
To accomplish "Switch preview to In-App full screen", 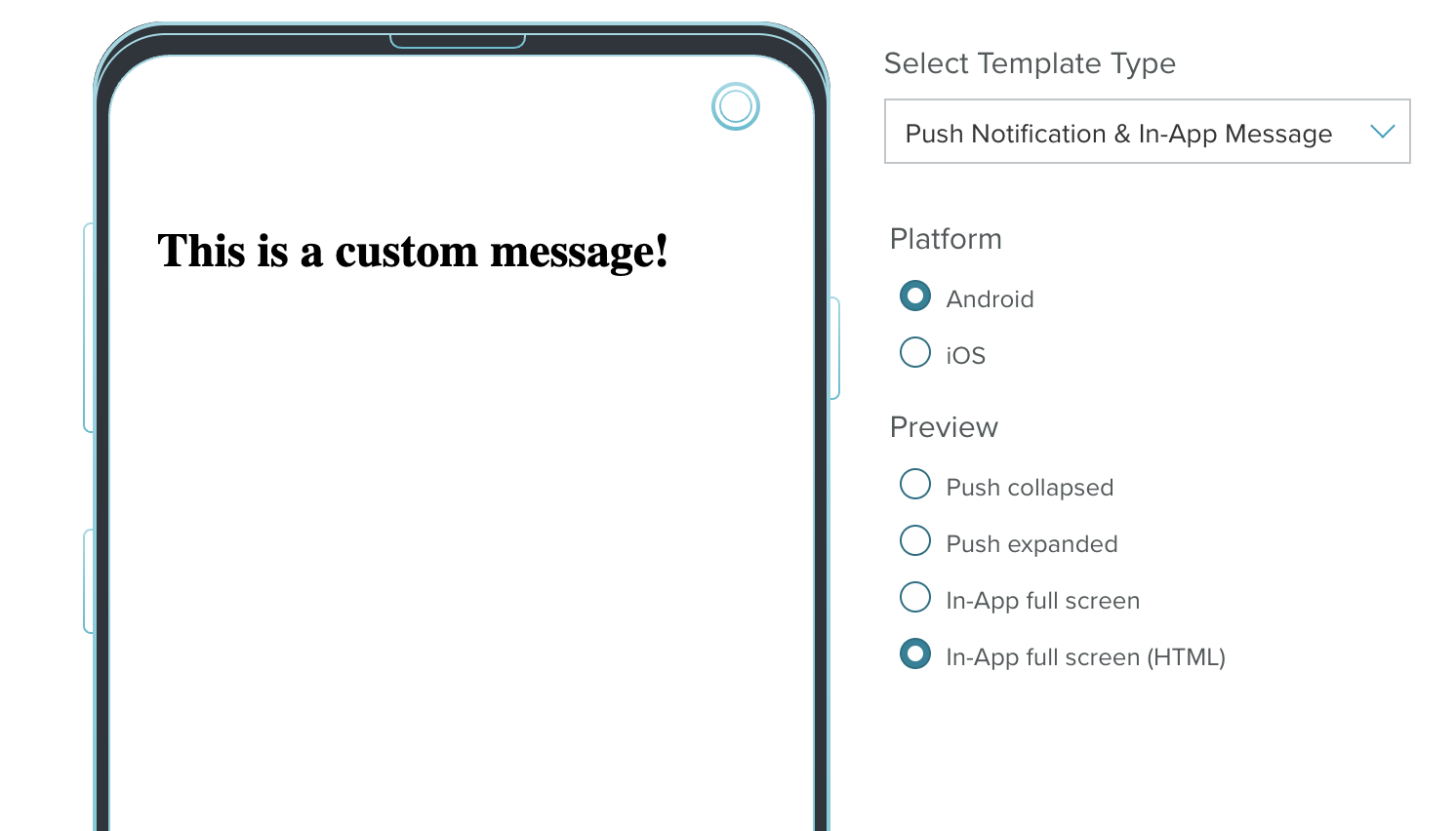I will (x=915, y=597).
